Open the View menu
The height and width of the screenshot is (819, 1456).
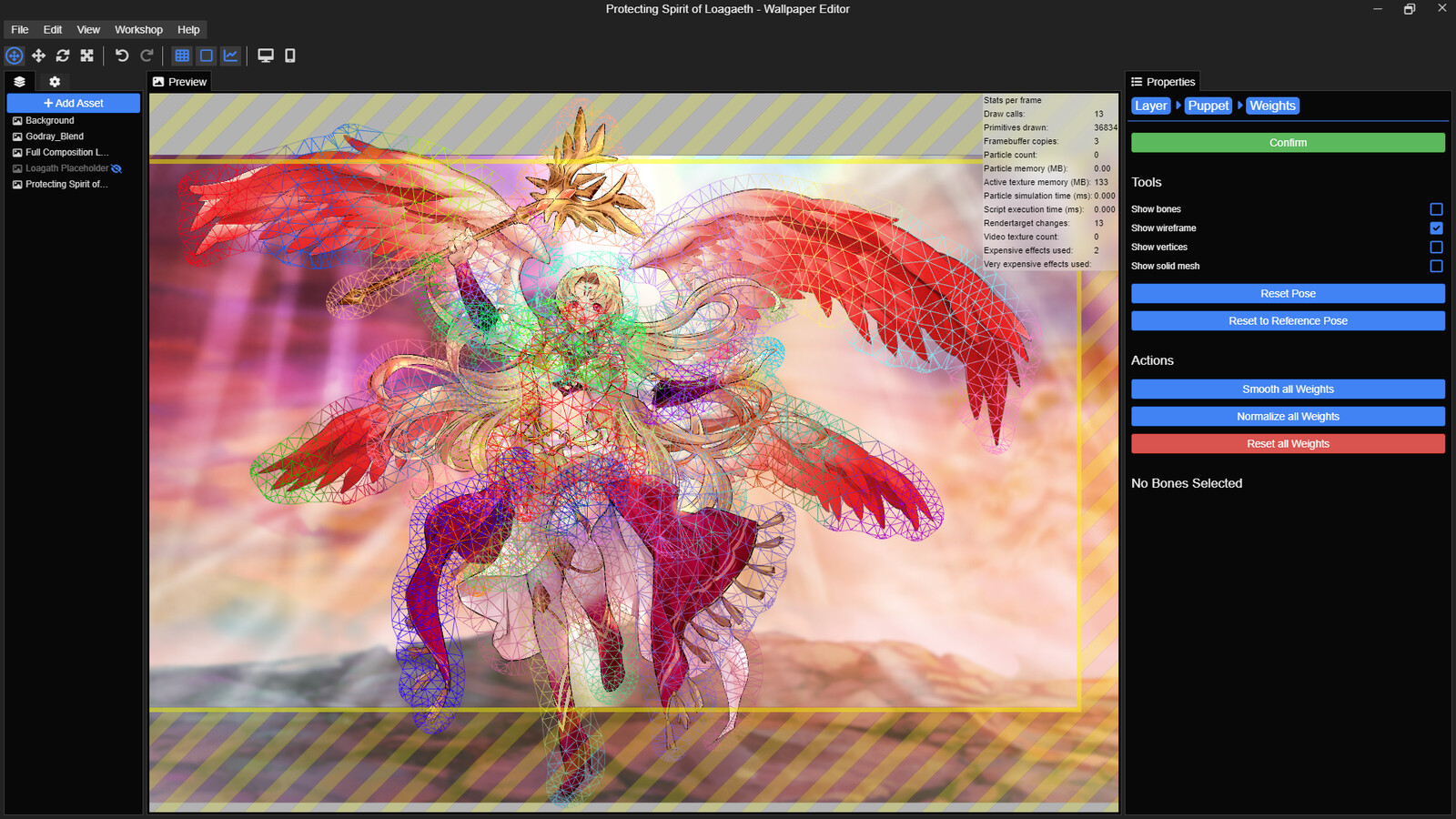(88, 30)
